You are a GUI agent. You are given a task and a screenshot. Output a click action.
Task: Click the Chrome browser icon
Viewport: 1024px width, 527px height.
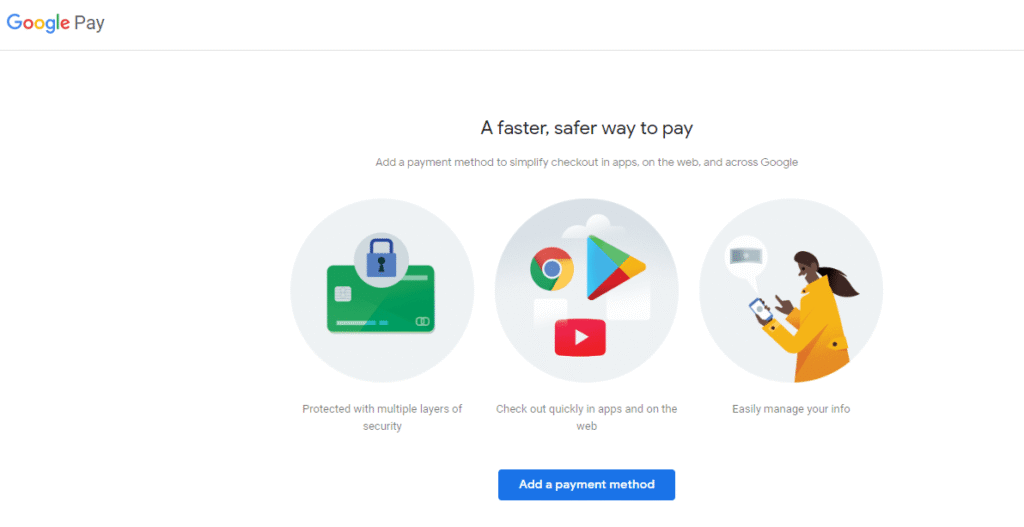552,268
